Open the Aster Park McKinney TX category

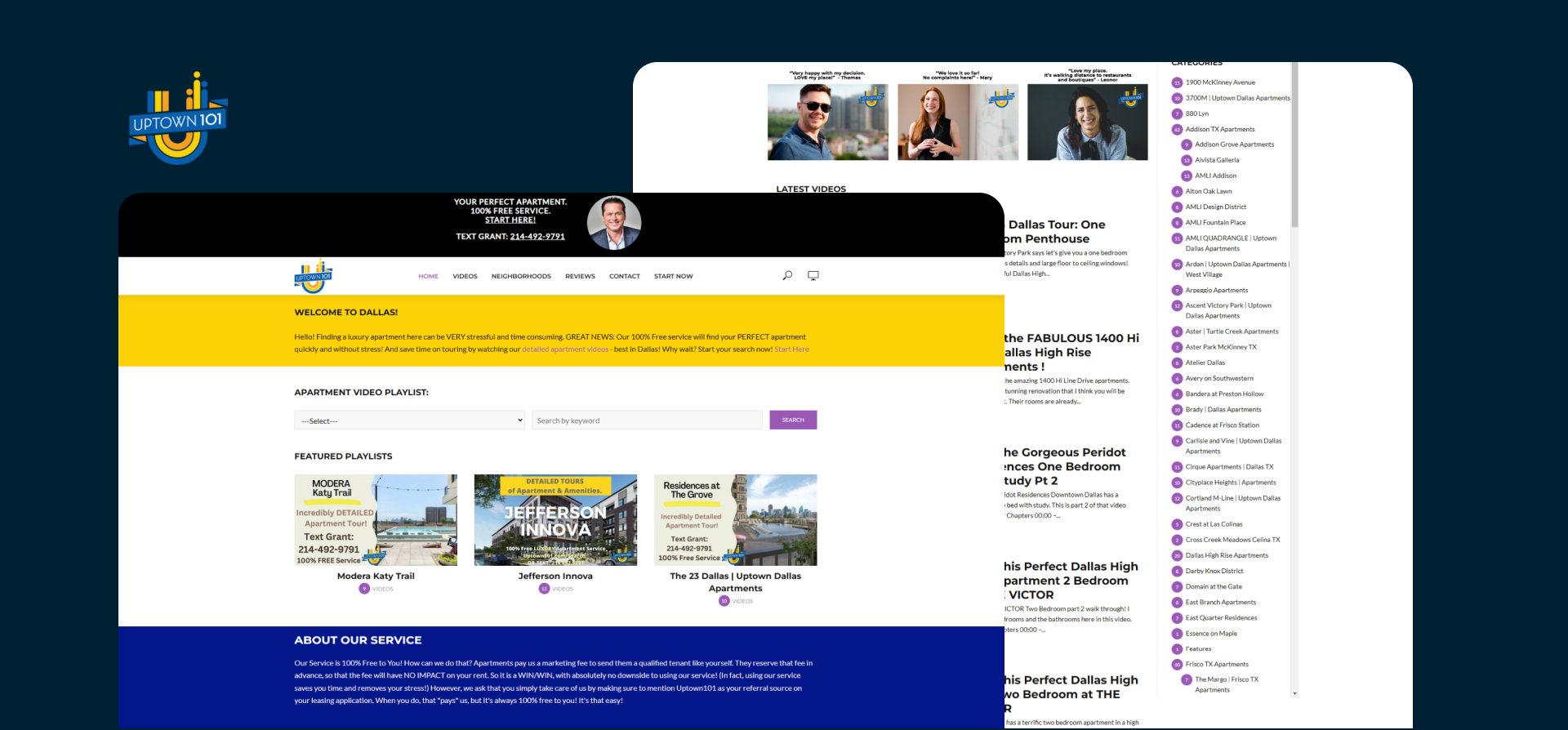tap(1222, 347)
